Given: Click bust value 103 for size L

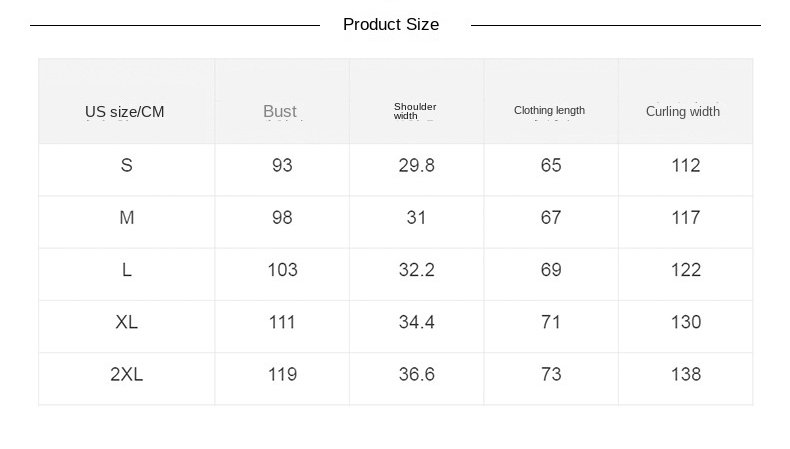Looking at the screenshot, I should pos(282,270).
